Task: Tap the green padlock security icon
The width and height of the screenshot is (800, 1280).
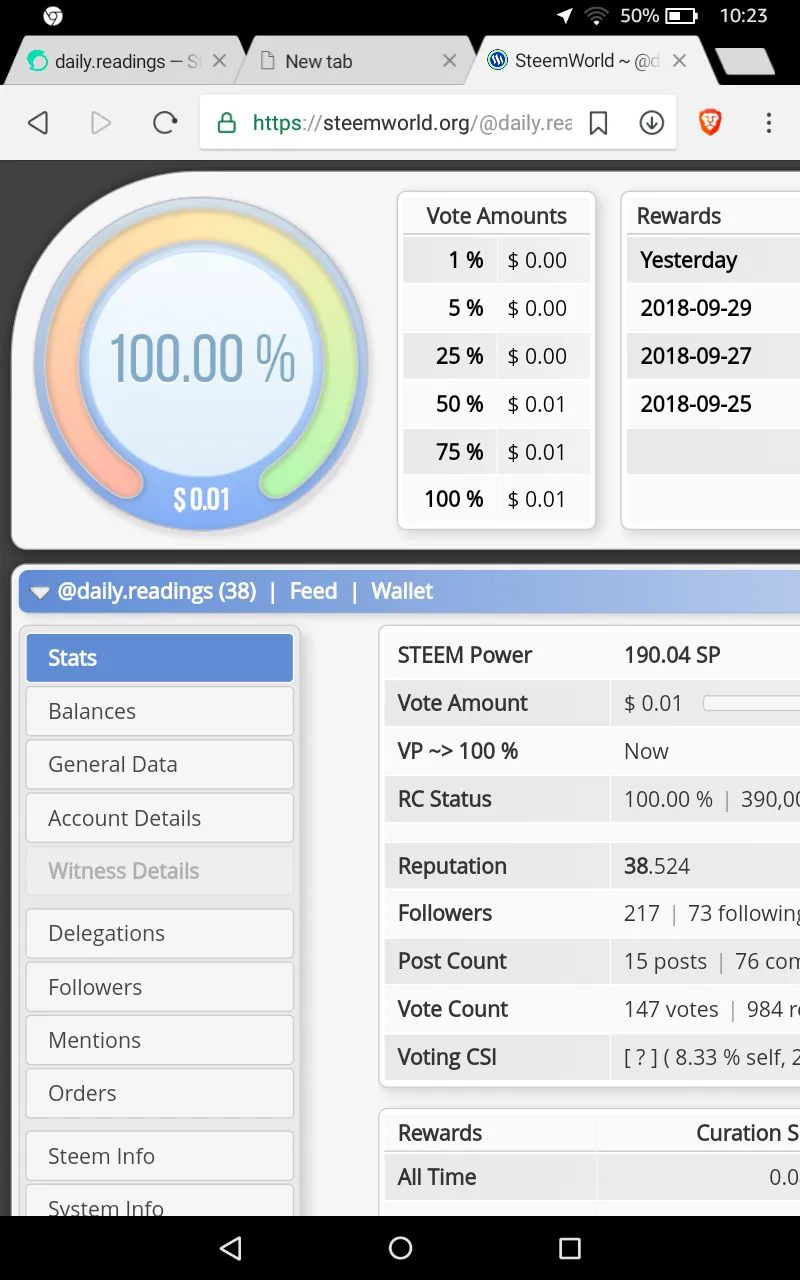Action: coord(227,123)
